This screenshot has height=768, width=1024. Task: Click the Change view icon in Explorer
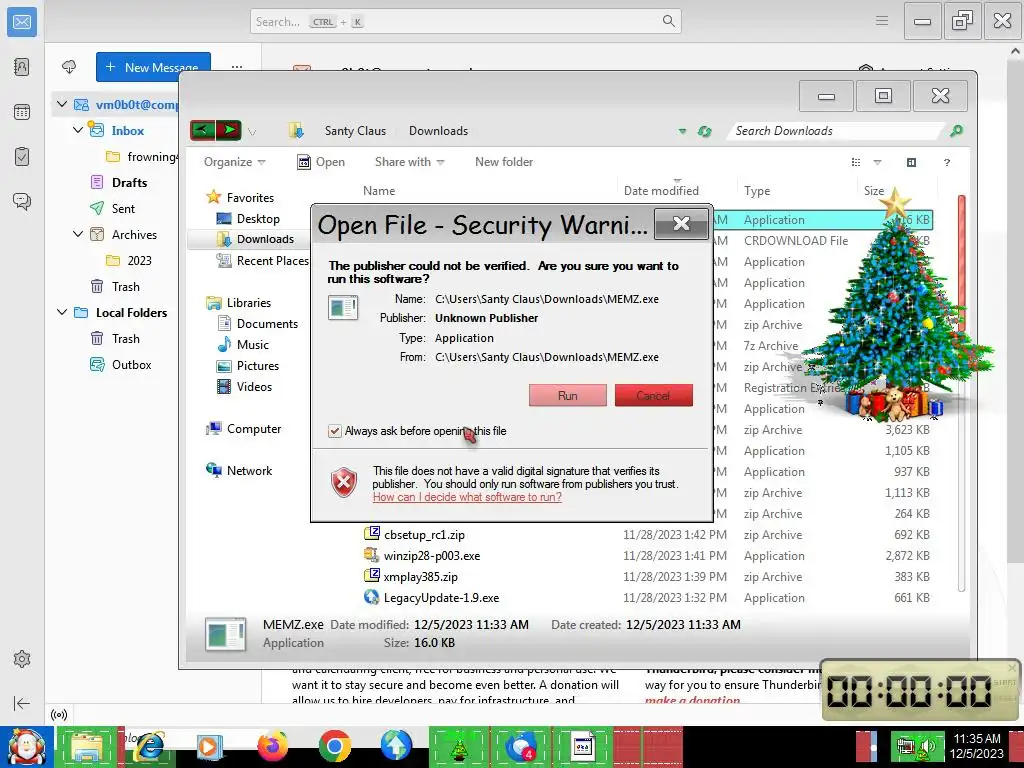coord(856,162)
